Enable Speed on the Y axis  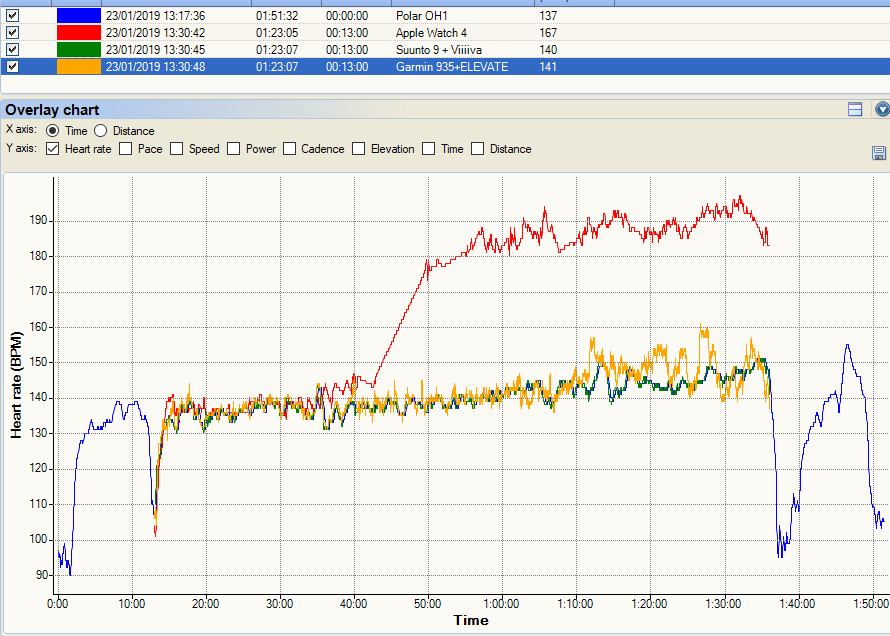[177, 149]
